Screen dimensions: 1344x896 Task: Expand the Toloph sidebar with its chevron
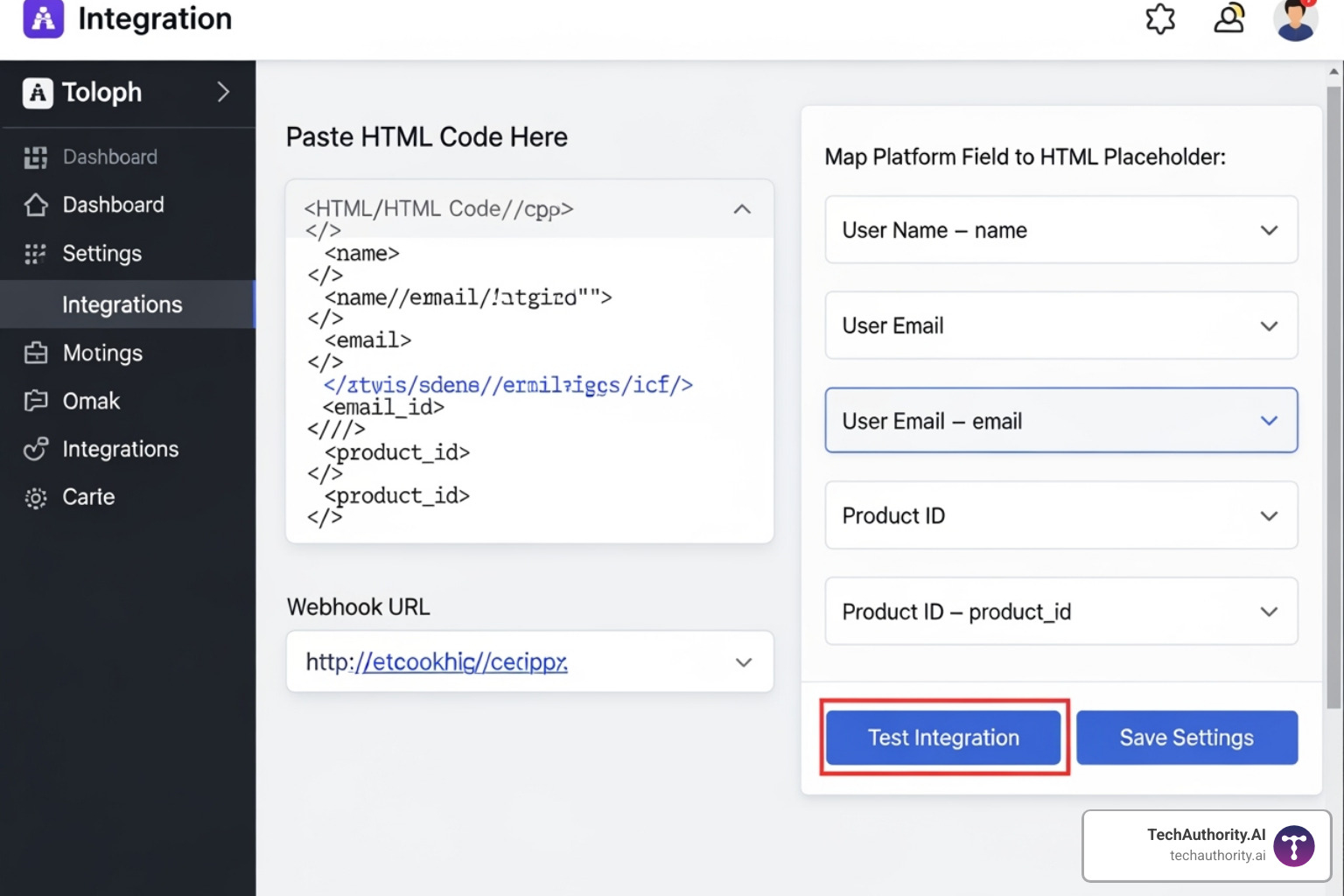click(223, 92)
